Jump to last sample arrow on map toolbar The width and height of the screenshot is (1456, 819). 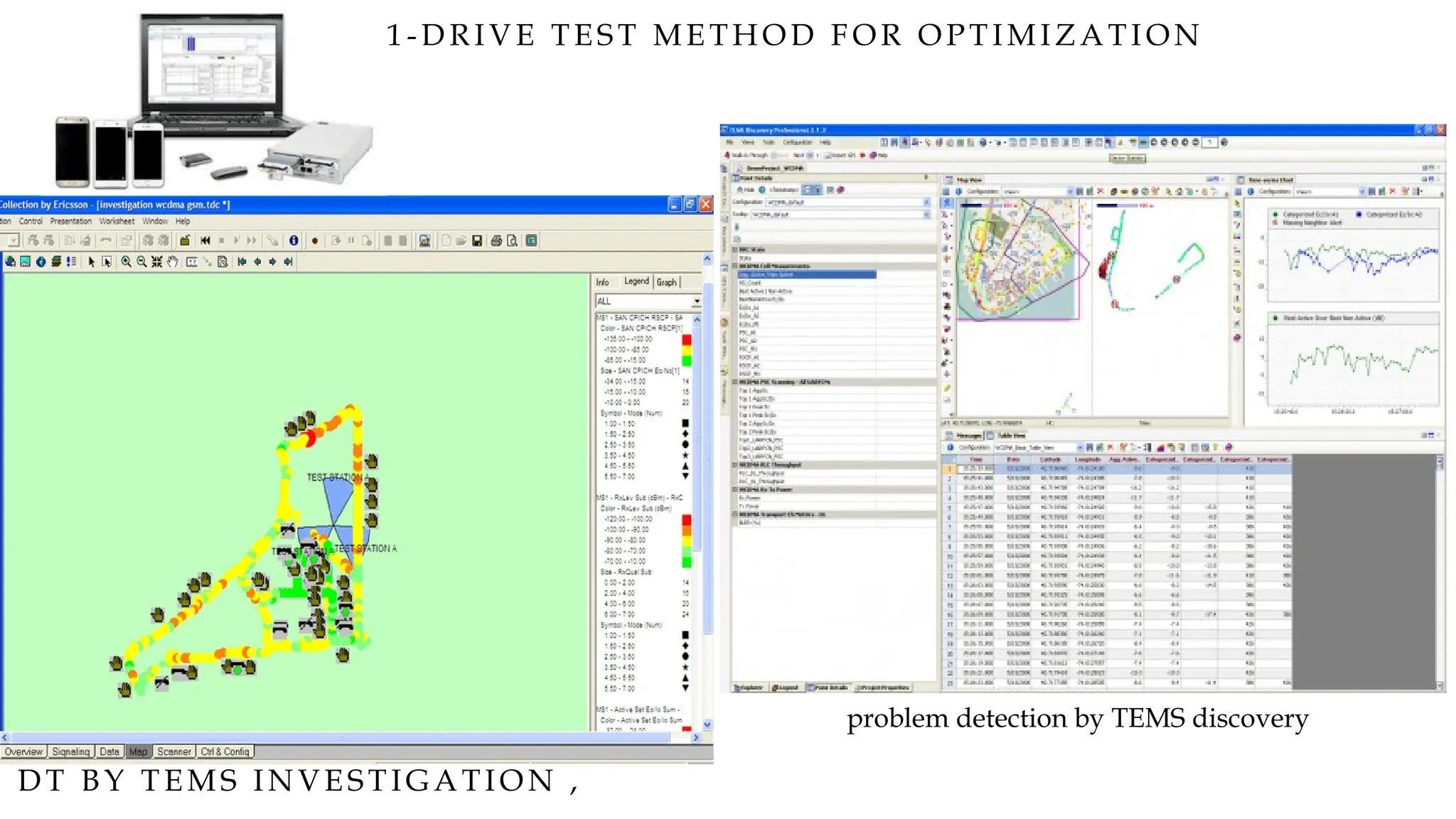288,262
